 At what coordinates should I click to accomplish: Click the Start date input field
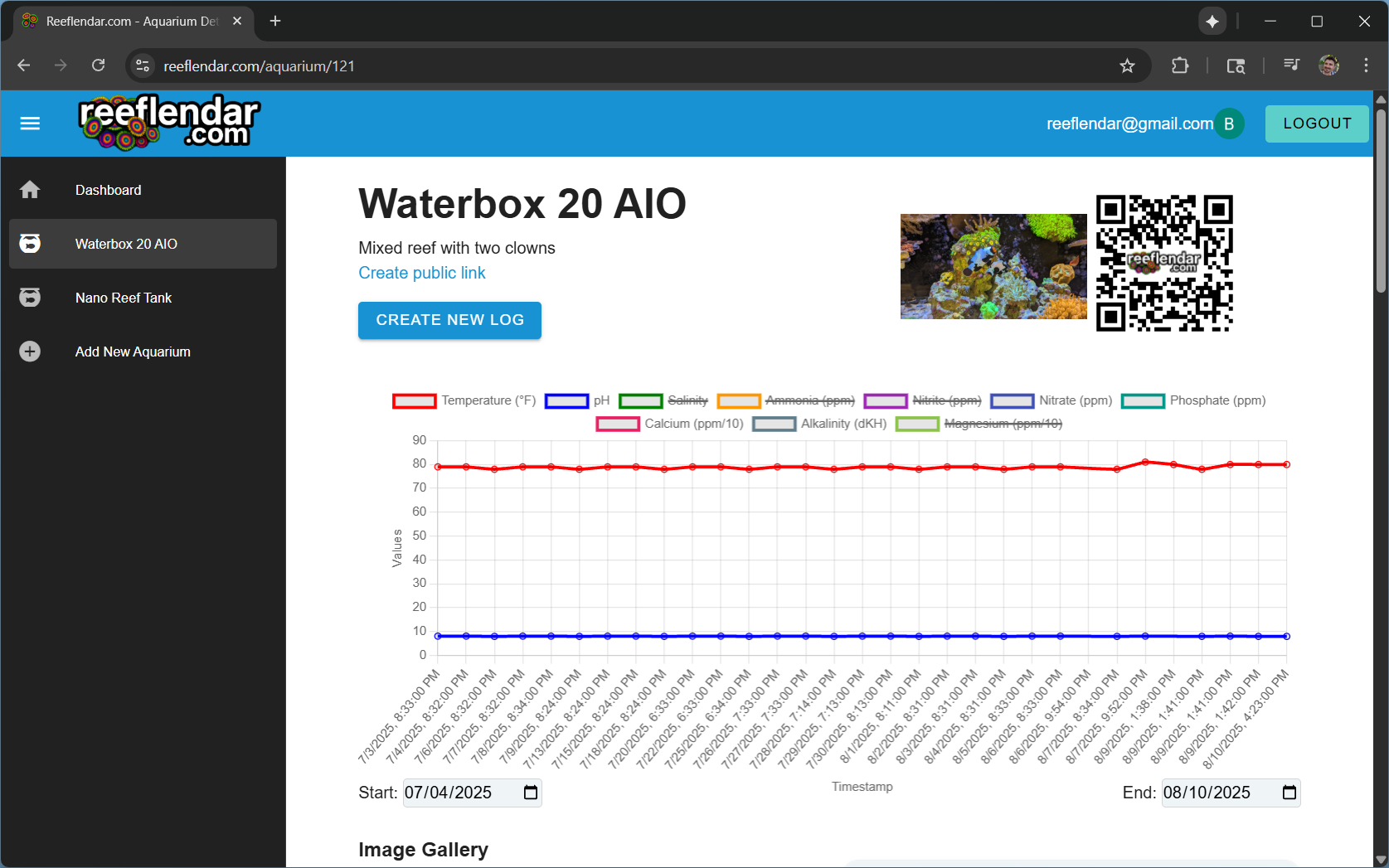coord(472,793)
